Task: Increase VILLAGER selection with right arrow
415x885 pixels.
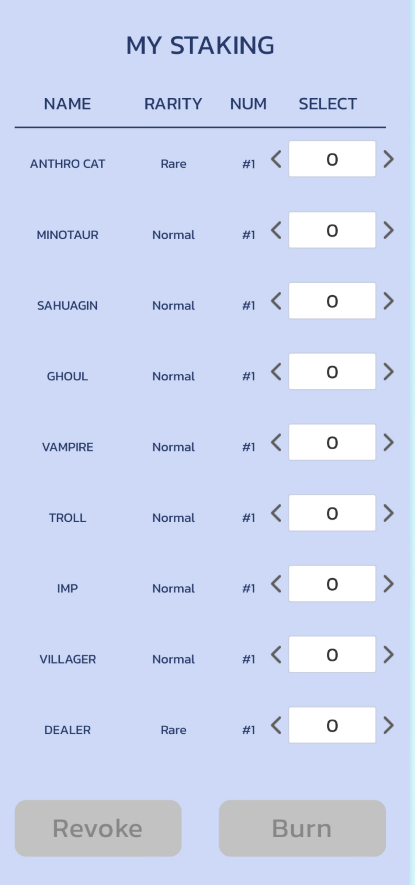Action: point(388,655)
